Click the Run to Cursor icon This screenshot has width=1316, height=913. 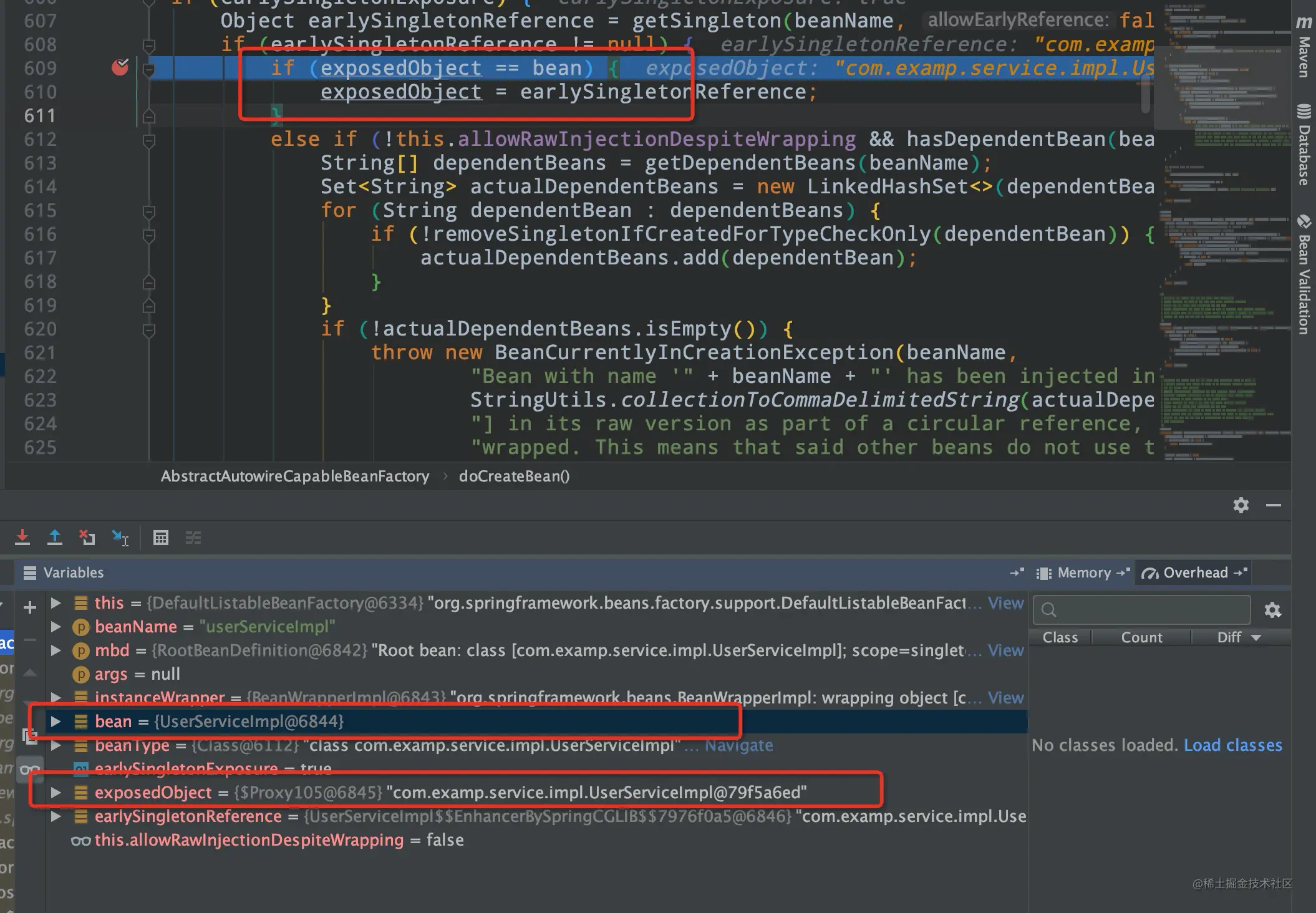(120, 537)
